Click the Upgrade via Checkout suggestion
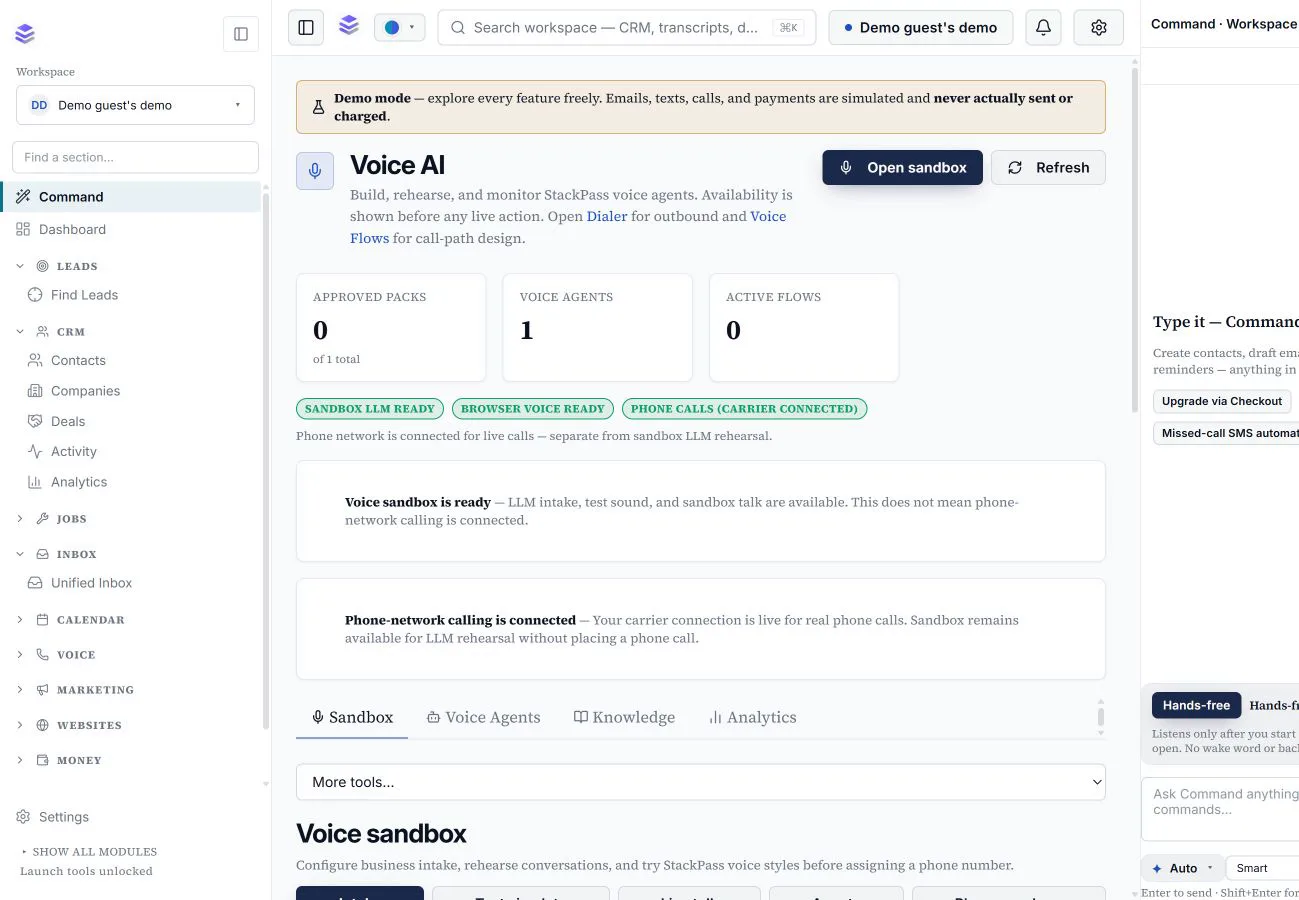The width and height of the screenshot is (1299, 900). pos(1222,401)
